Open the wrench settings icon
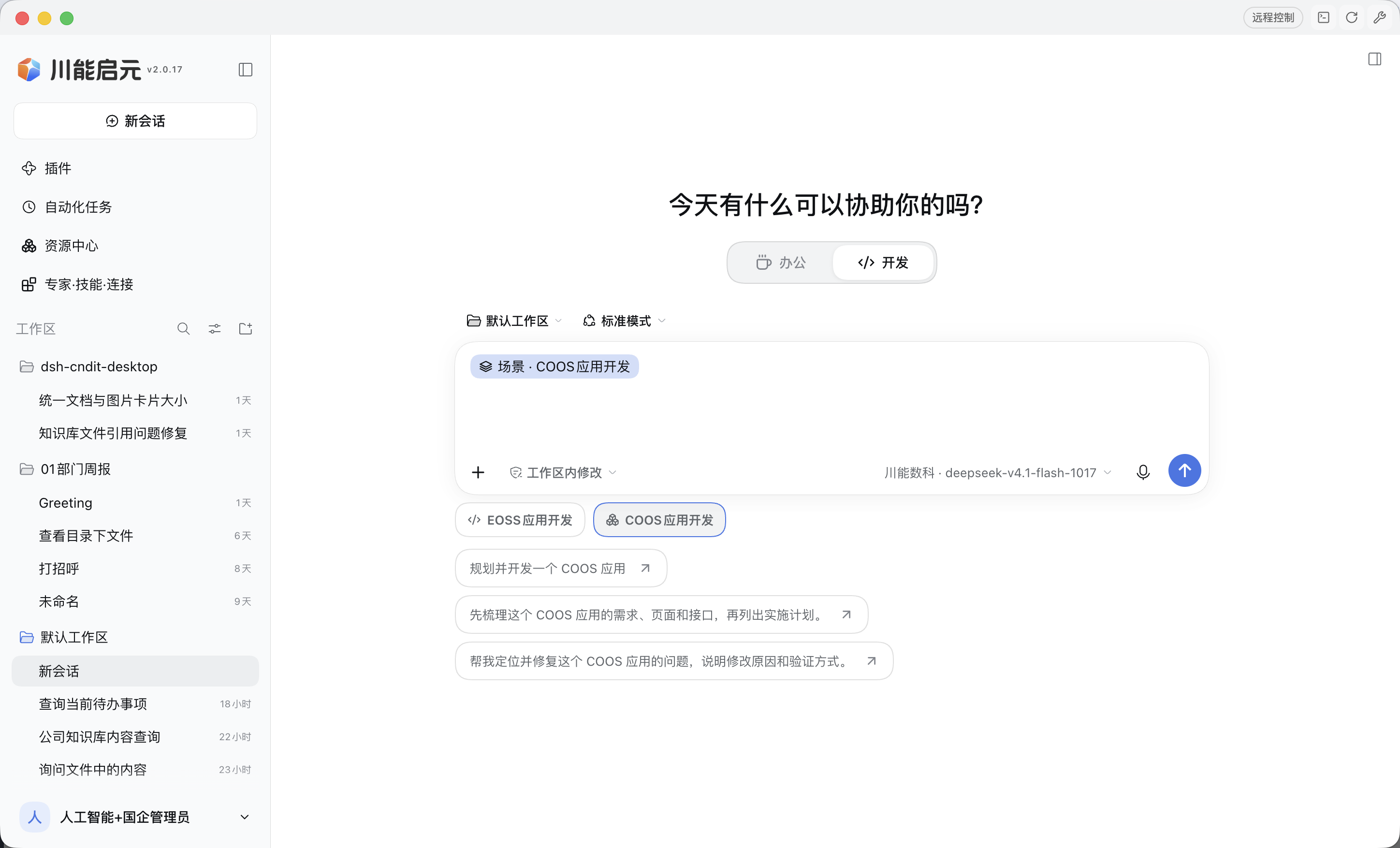Viewport: 1400px width, 848px height. pyautogui.click(x=1379, y=17)
